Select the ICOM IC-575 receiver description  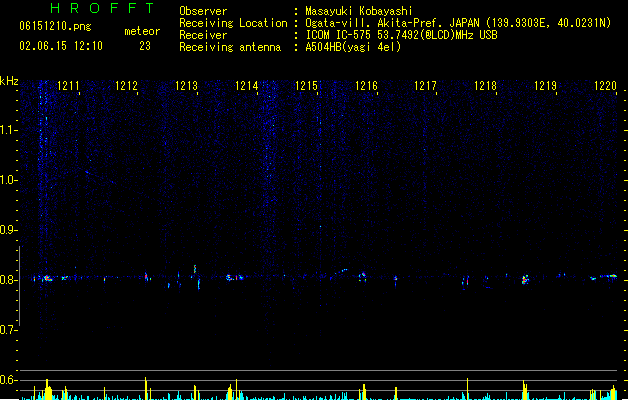(x=402, y=35)
